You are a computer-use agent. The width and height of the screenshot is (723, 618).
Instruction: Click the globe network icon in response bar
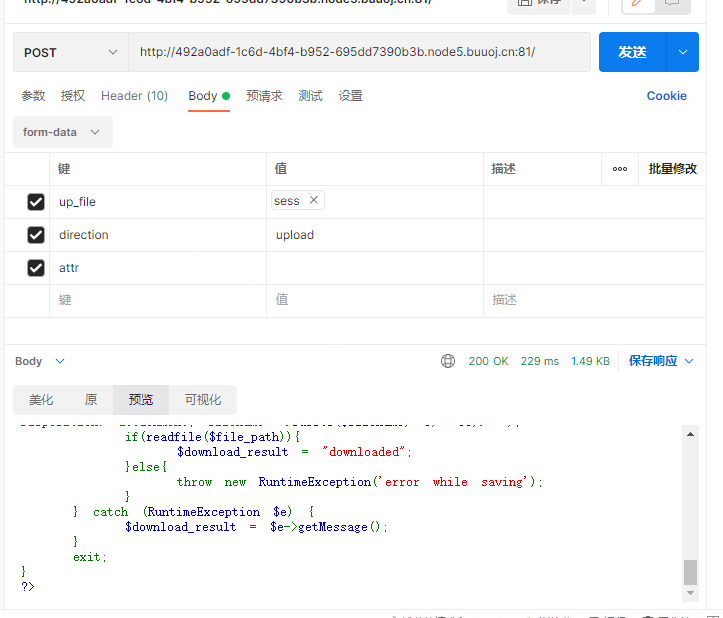(448, 361)
